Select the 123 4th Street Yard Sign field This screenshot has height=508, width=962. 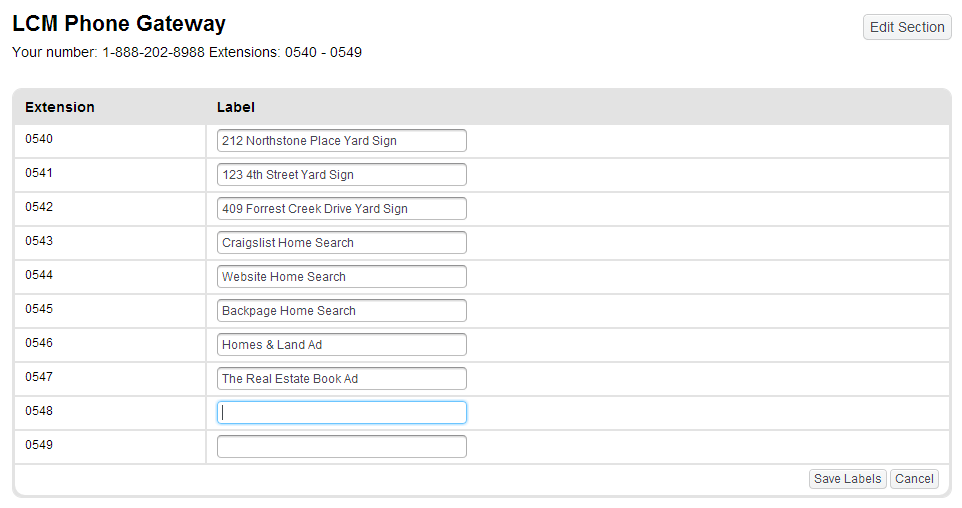(x=341, y=175)
